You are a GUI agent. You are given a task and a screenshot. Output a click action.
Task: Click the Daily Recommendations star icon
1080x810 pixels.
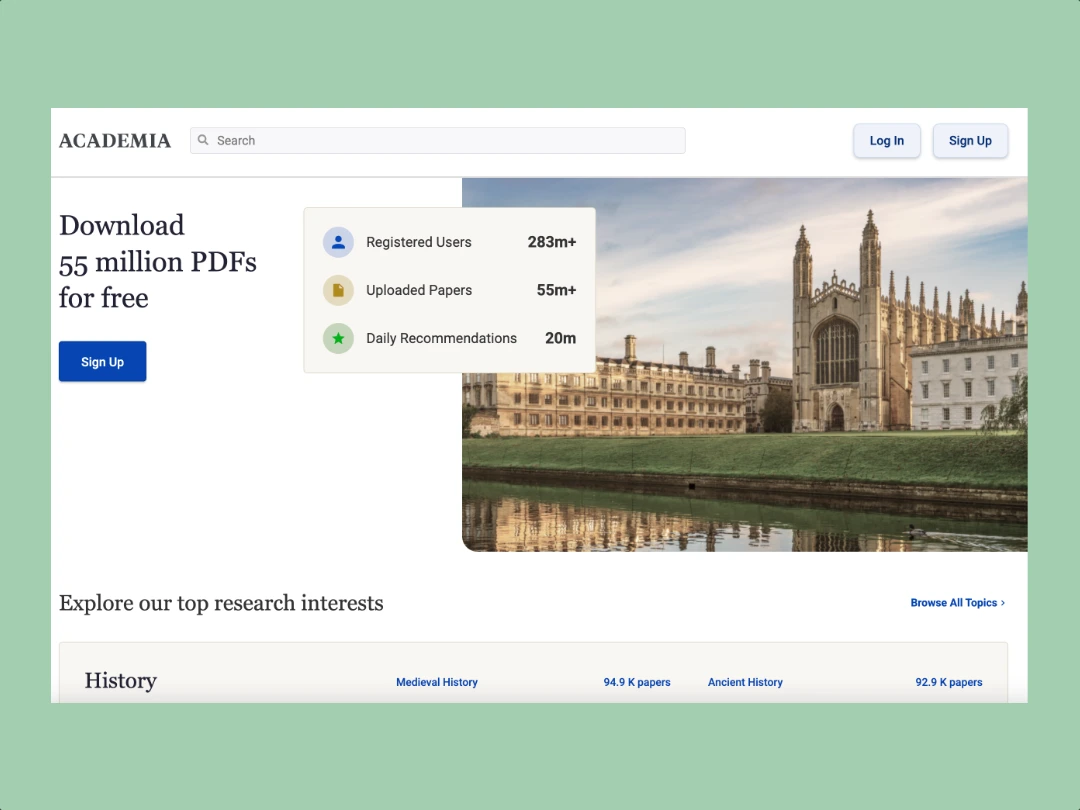(338, 338)
